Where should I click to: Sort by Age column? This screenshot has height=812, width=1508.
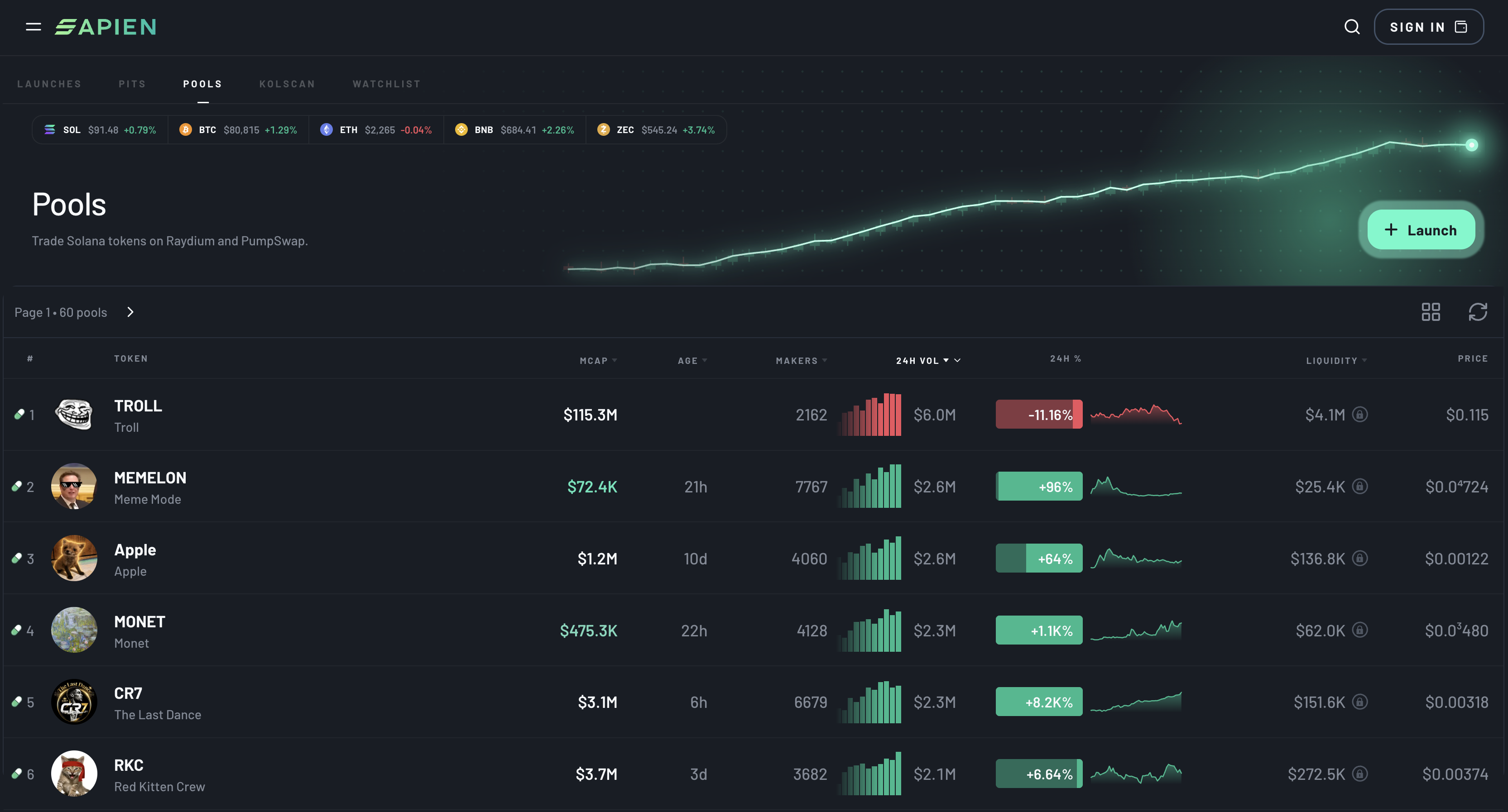coord(692,360)
